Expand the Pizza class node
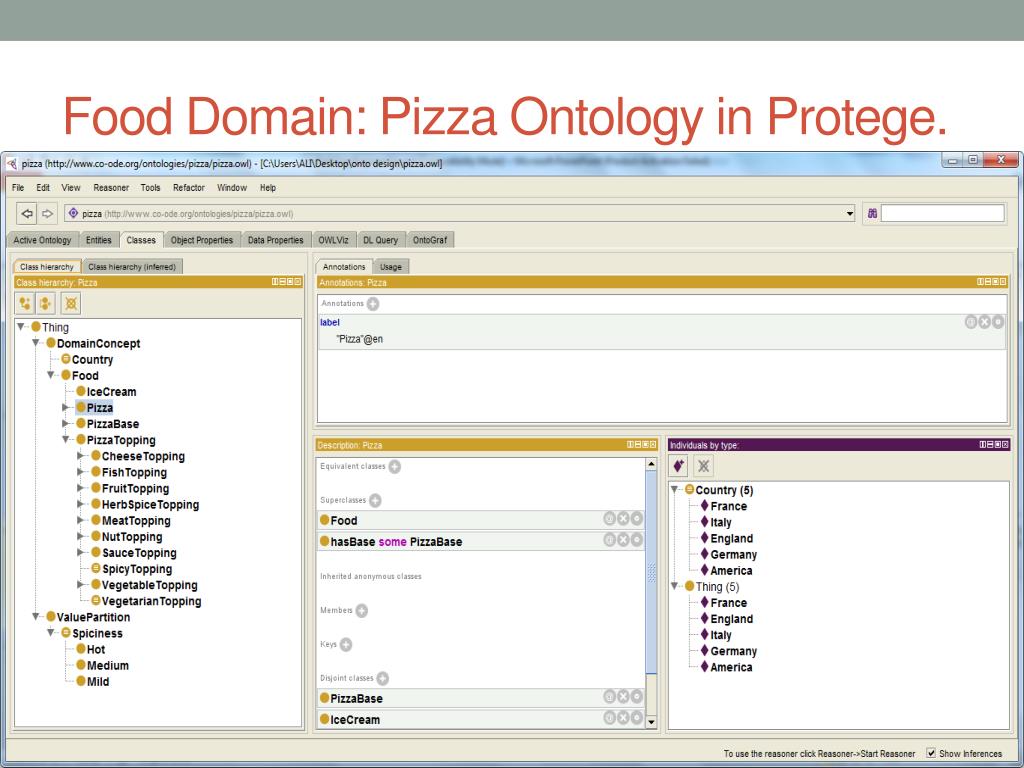 coord(65,408)
